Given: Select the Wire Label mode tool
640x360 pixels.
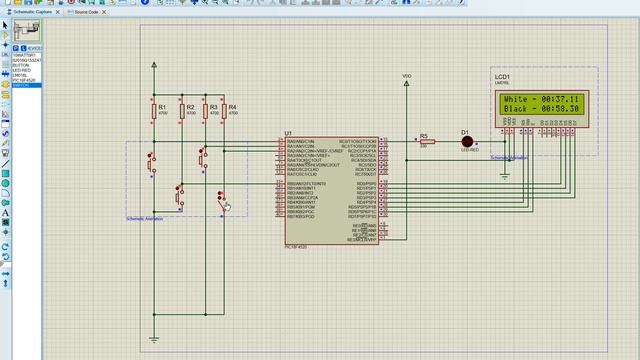Looking at the screenshot, I should click(5, 55).
